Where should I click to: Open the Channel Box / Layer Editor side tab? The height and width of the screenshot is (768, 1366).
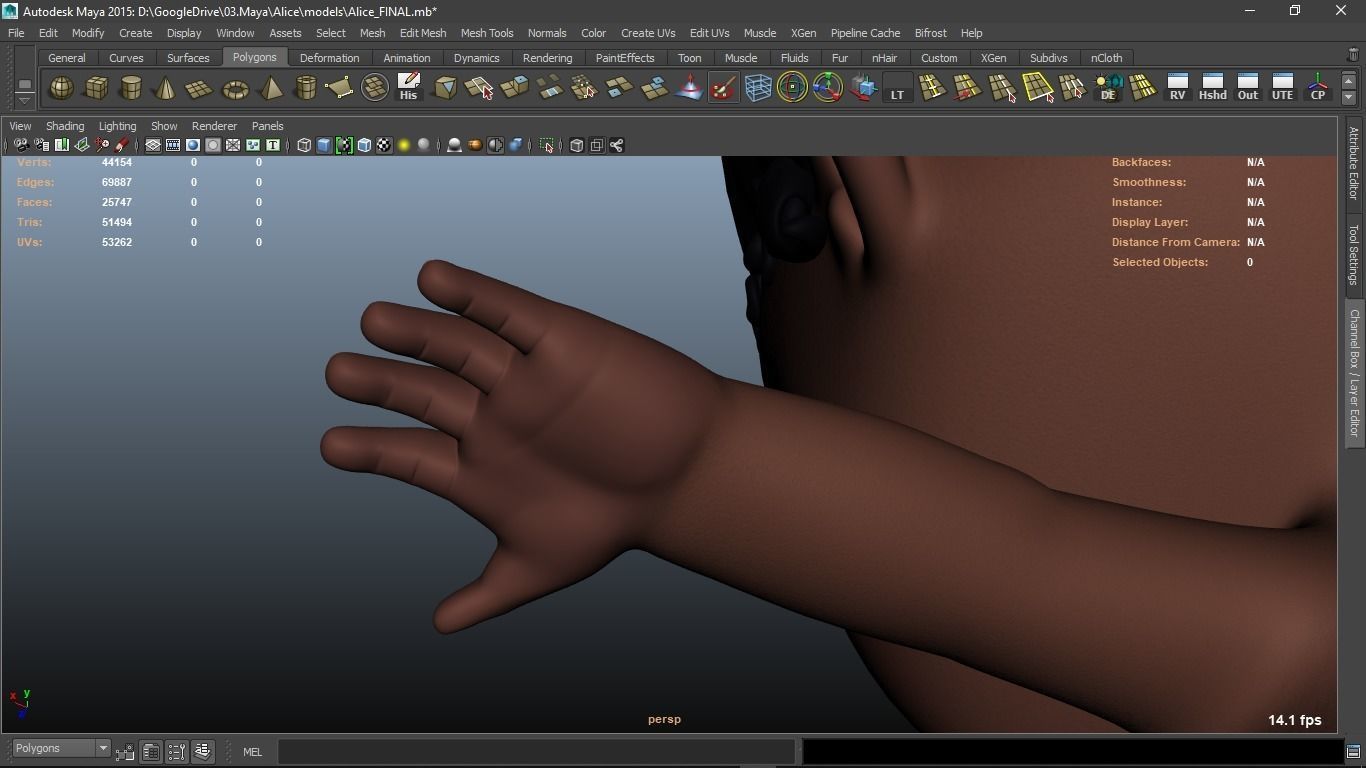(x=1354, y=372)
